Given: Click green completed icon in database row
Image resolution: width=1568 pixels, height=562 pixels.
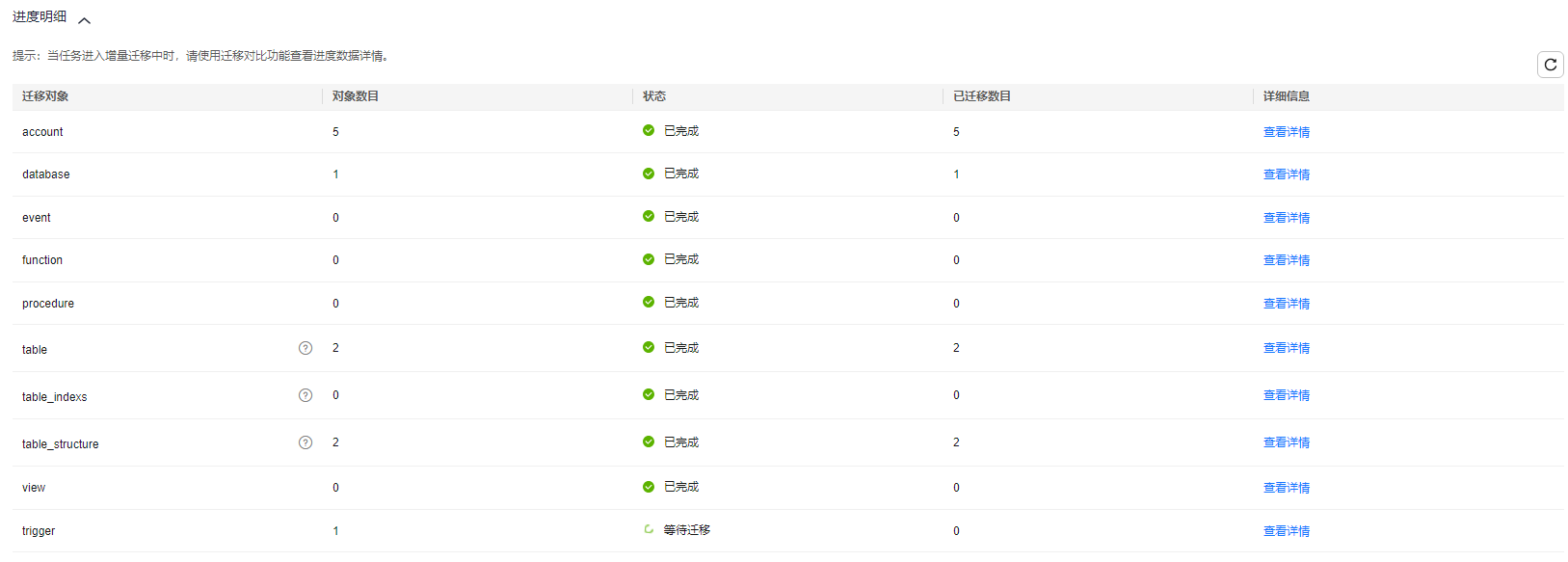Looking at the screenshot, I should [x=649, y=174].
